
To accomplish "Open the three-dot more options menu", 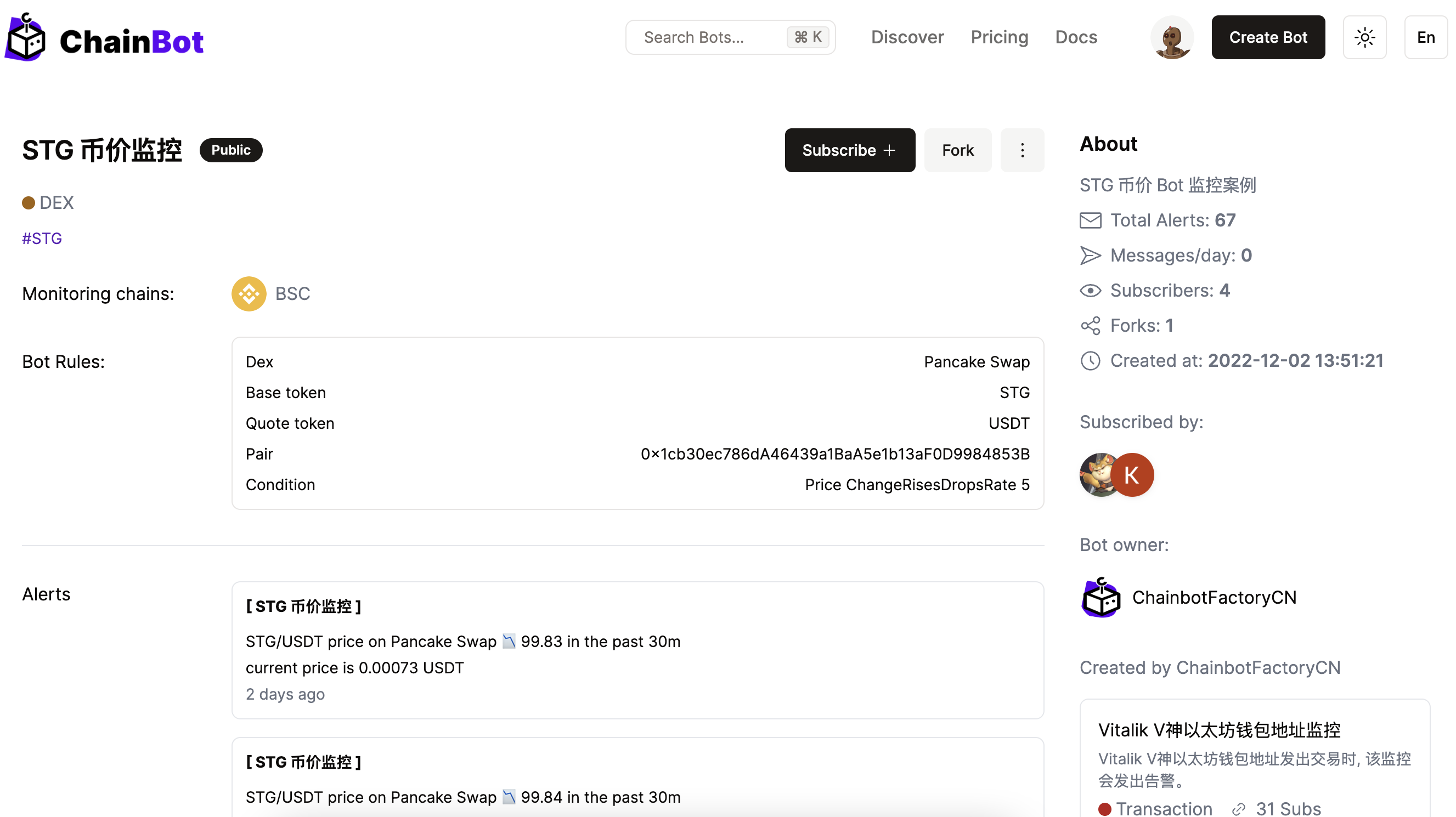I will pyautogui.click(x=1022, y=150).
